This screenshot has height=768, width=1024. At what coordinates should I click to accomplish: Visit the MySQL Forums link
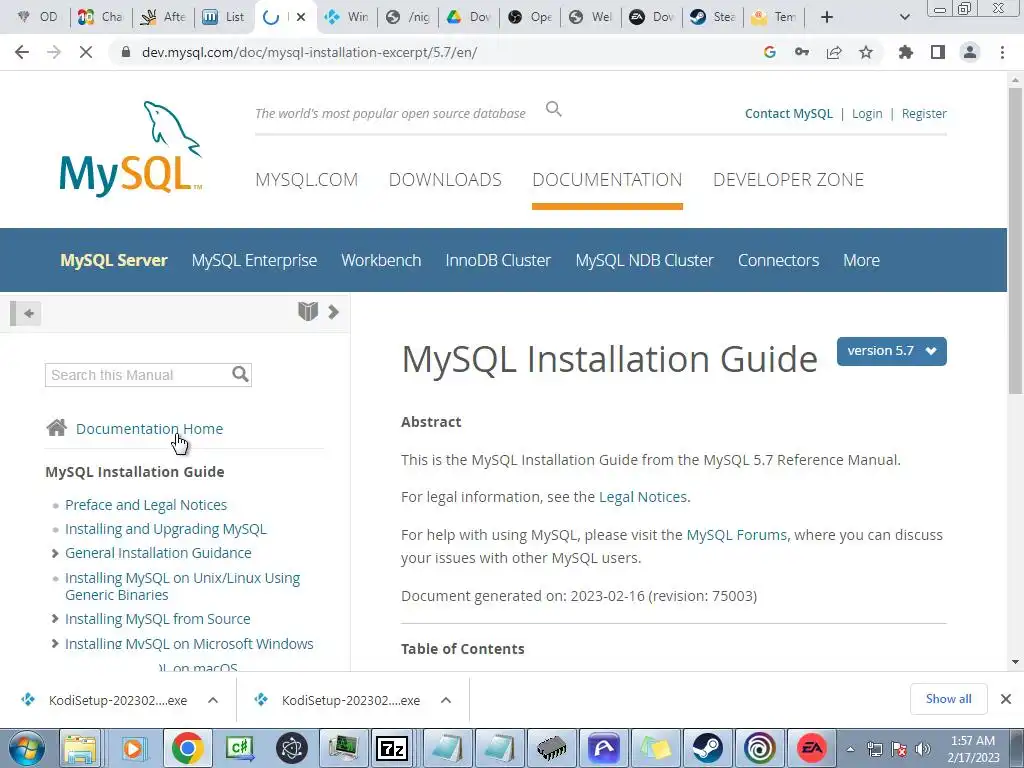737,535
